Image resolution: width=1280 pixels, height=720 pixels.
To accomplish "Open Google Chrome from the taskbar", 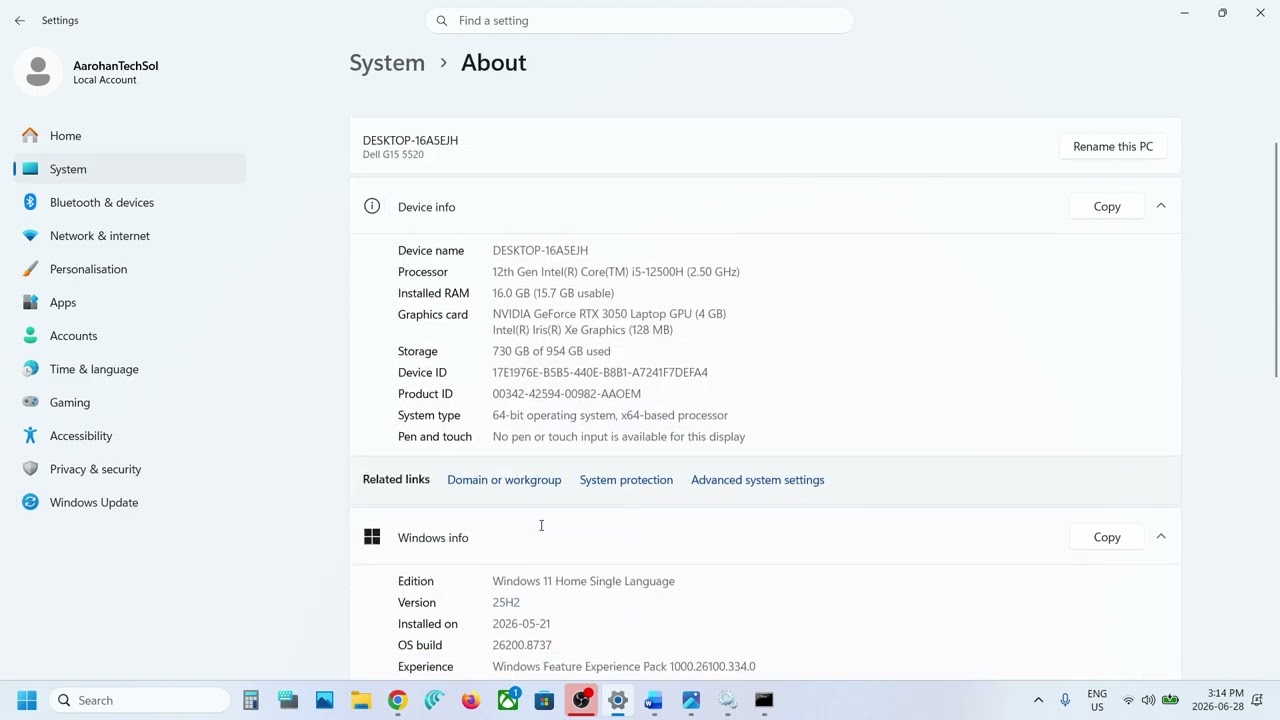I will [x=398, y=700].
